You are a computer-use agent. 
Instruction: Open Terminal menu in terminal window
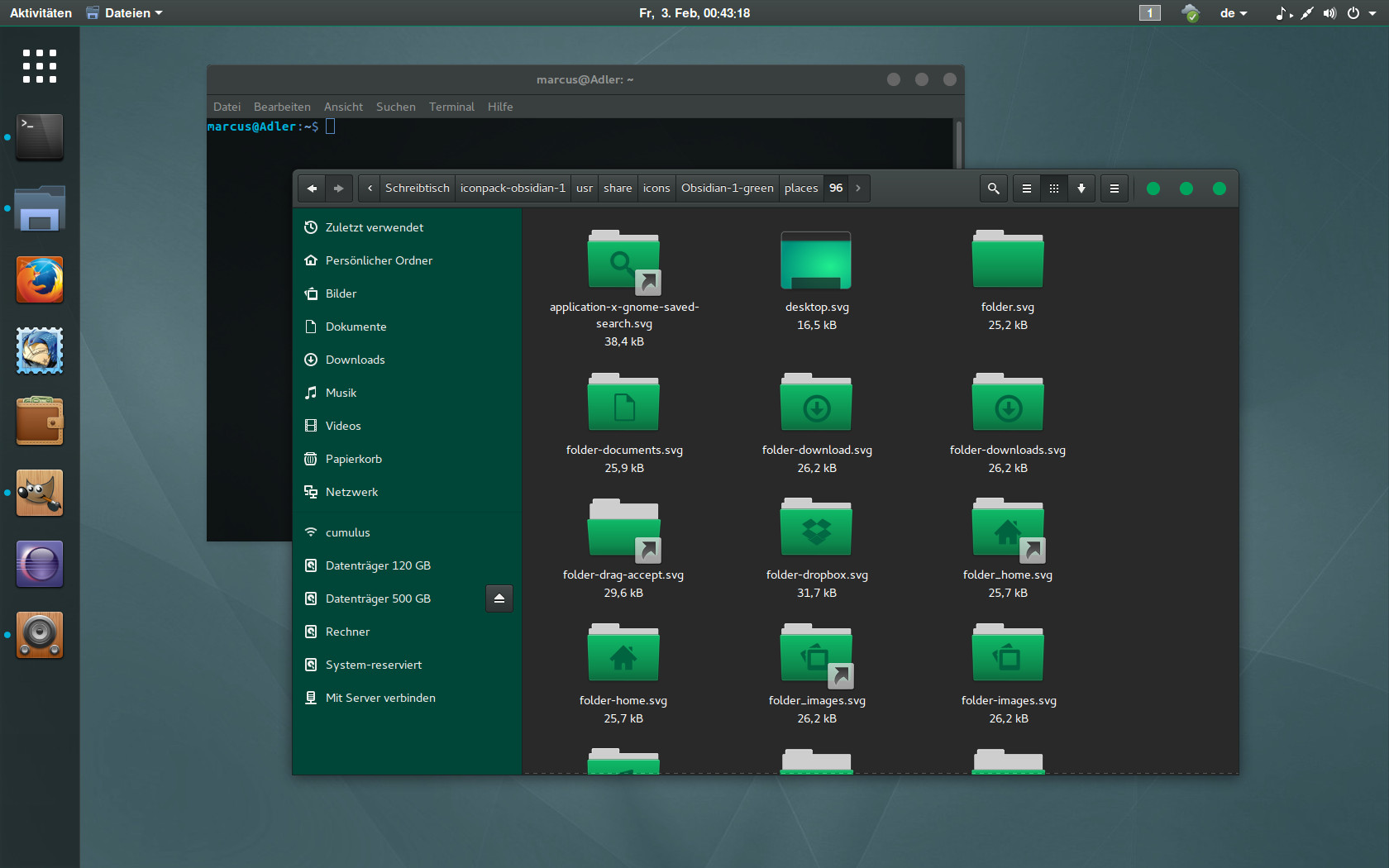point(451,107)
